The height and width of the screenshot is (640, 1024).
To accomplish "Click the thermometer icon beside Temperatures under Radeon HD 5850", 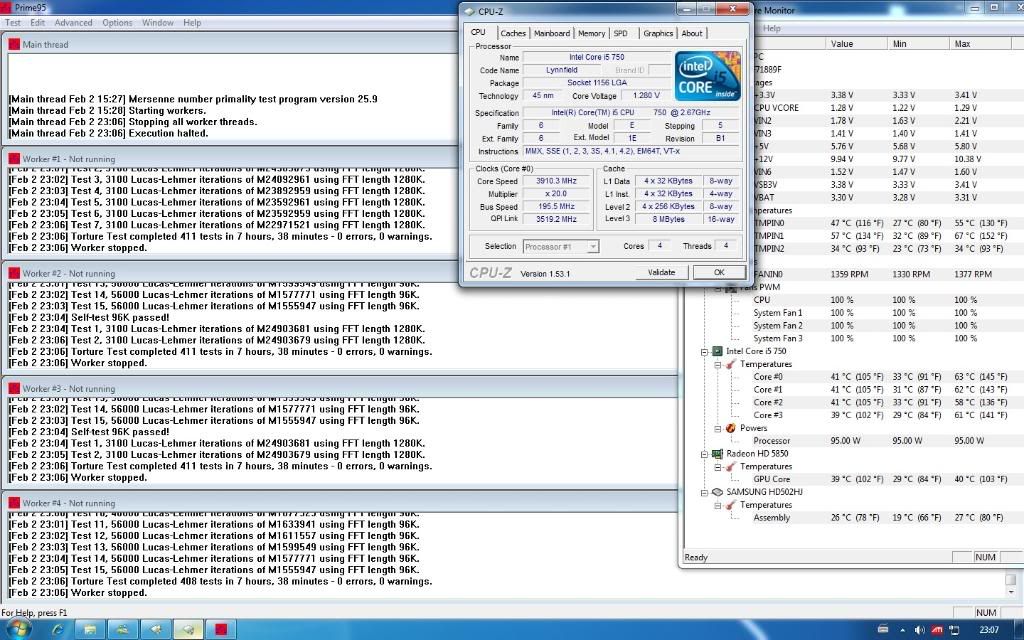I will (x=731, y=466).
